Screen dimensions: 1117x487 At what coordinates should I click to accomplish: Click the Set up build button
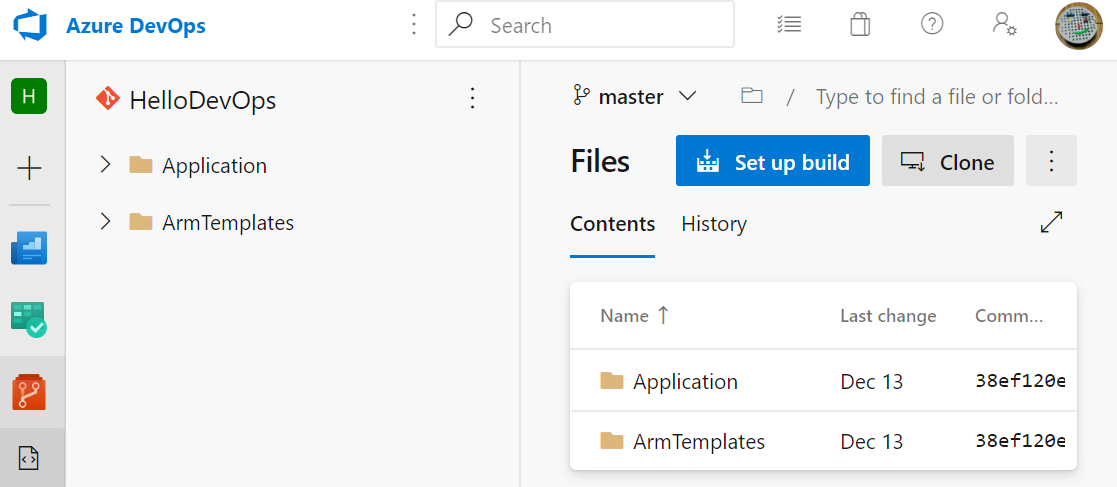tap(773, 162)
